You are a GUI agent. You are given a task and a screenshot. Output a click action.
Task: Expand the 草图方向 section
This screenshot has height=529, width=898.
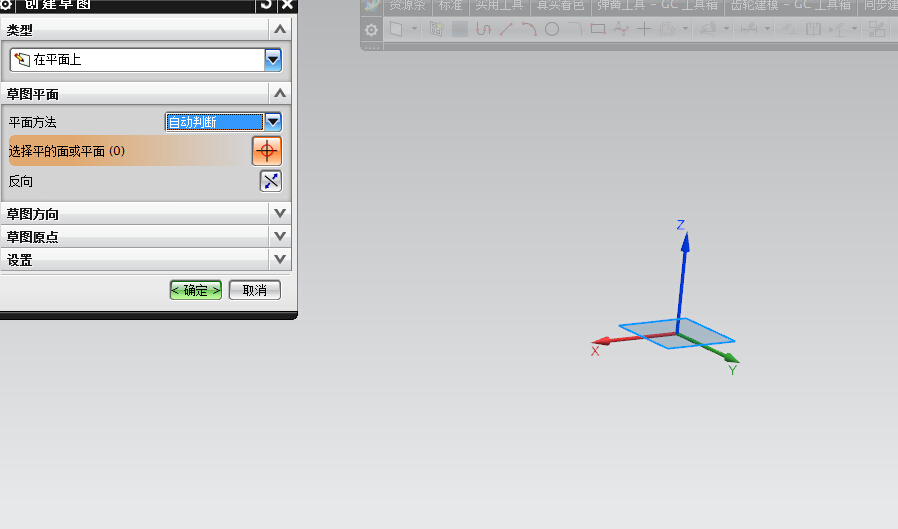(x=279, y=214)
